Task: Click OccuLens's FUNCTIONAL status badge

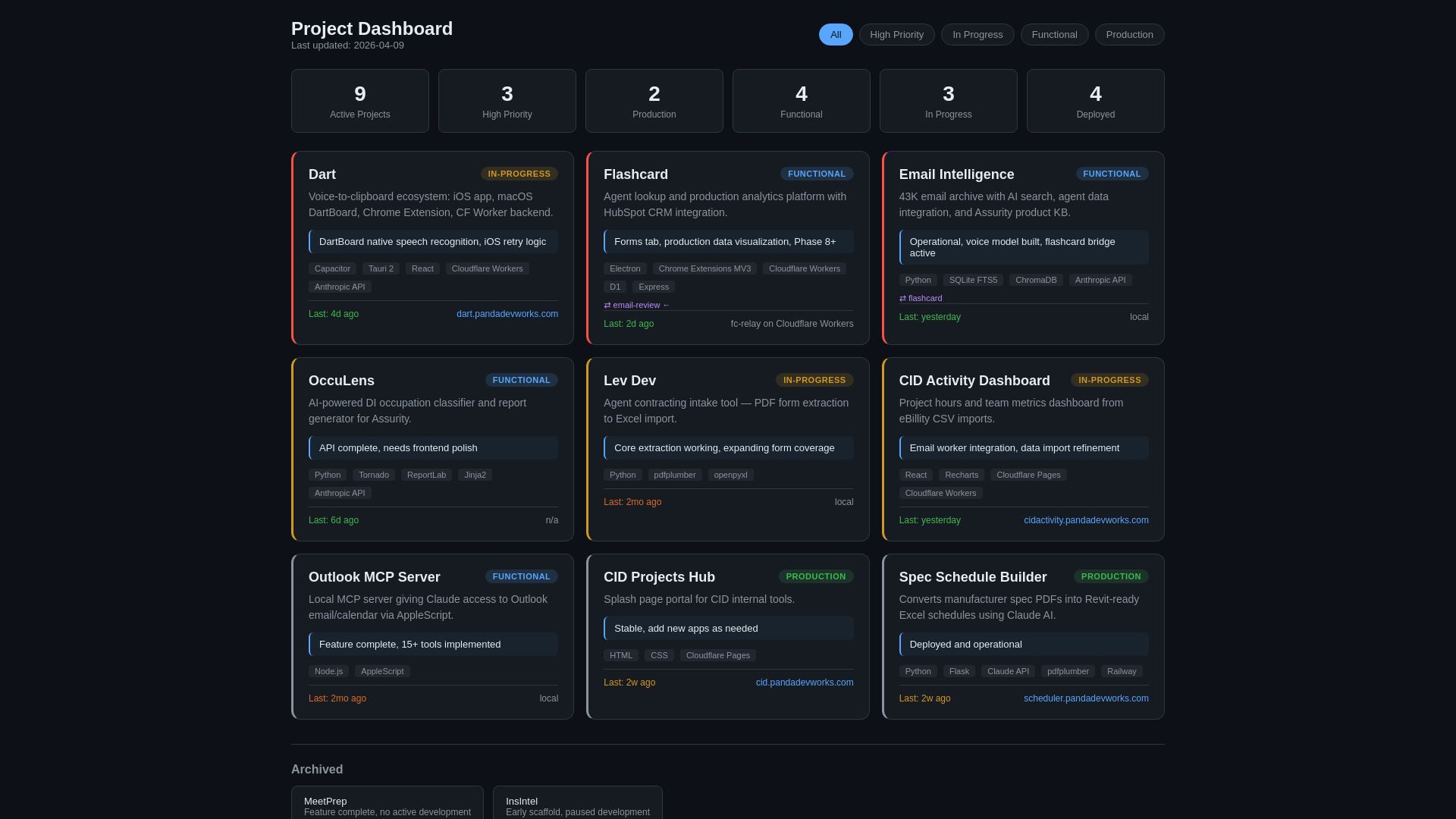Action: tap(522, 380)
